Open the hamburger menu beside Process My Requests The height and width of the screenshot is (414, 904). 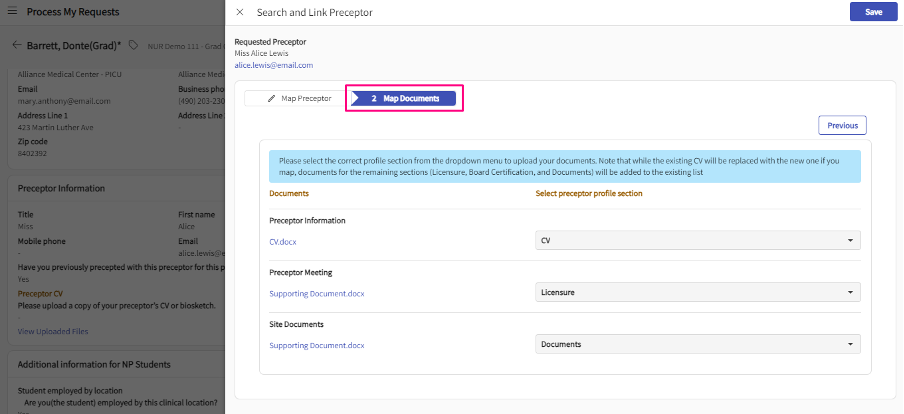coord(12,12)
